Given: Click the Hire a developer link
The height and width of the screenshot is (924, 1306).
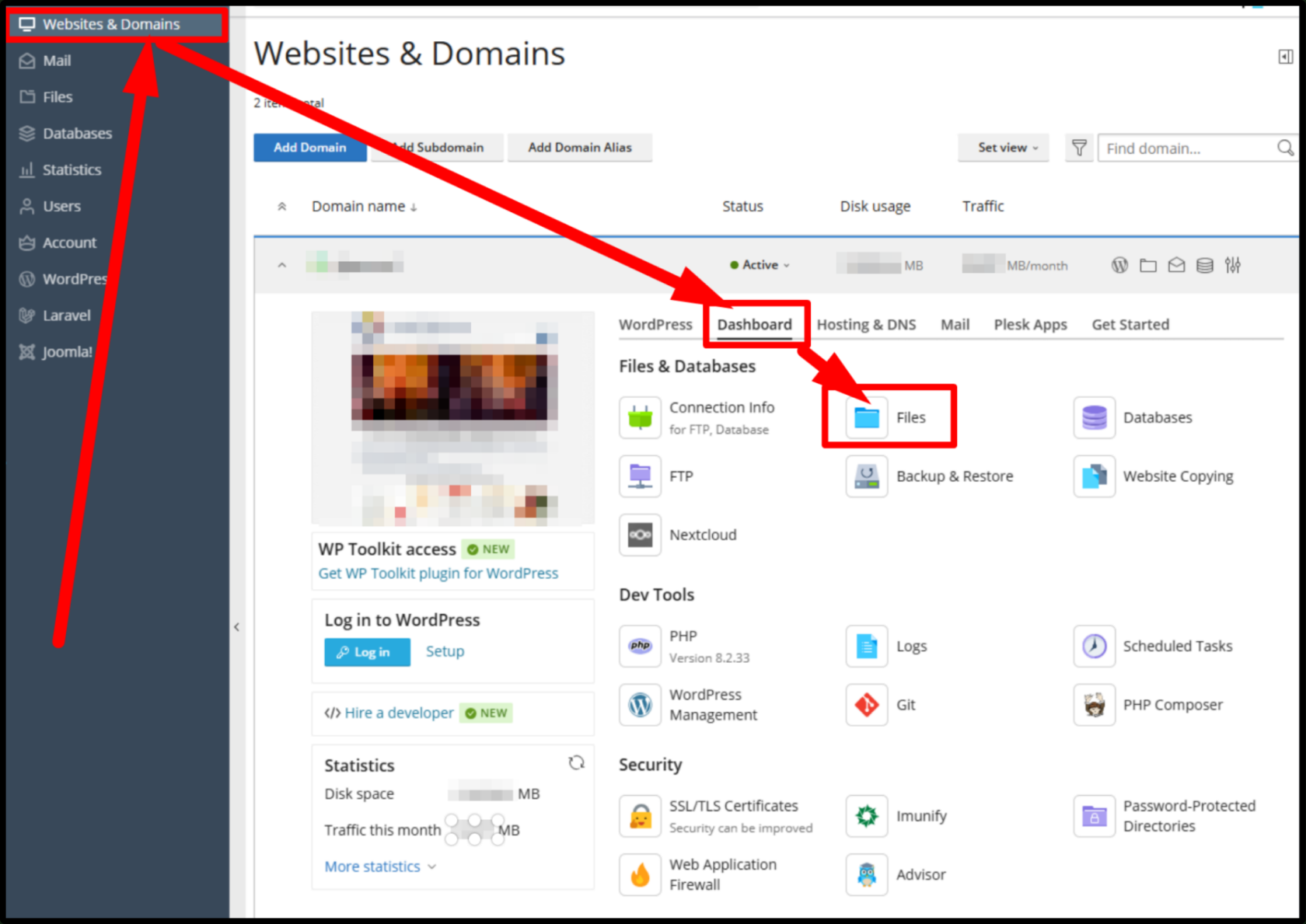Looking at the screenshot, I should click(x=399, y=713).
